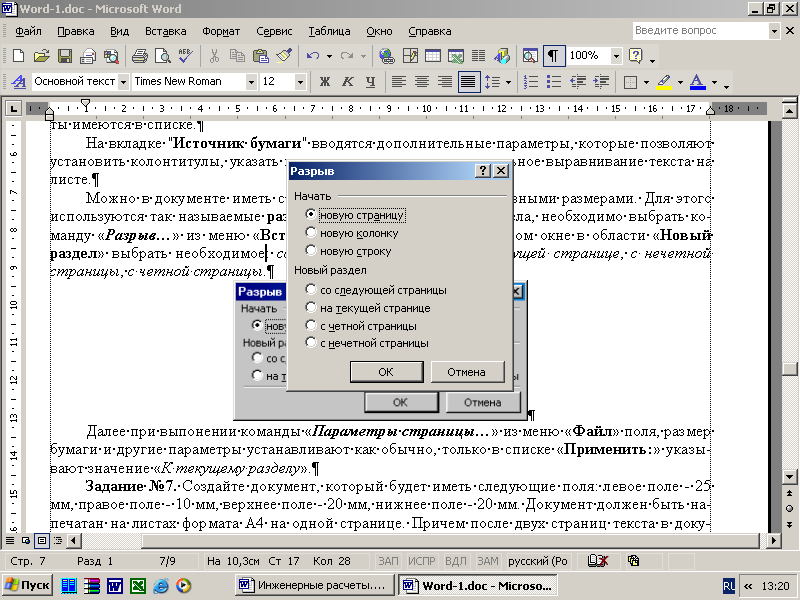Open dialog help with the question mark button
Screen dimensions: 800x600
(x=482, y=171)
